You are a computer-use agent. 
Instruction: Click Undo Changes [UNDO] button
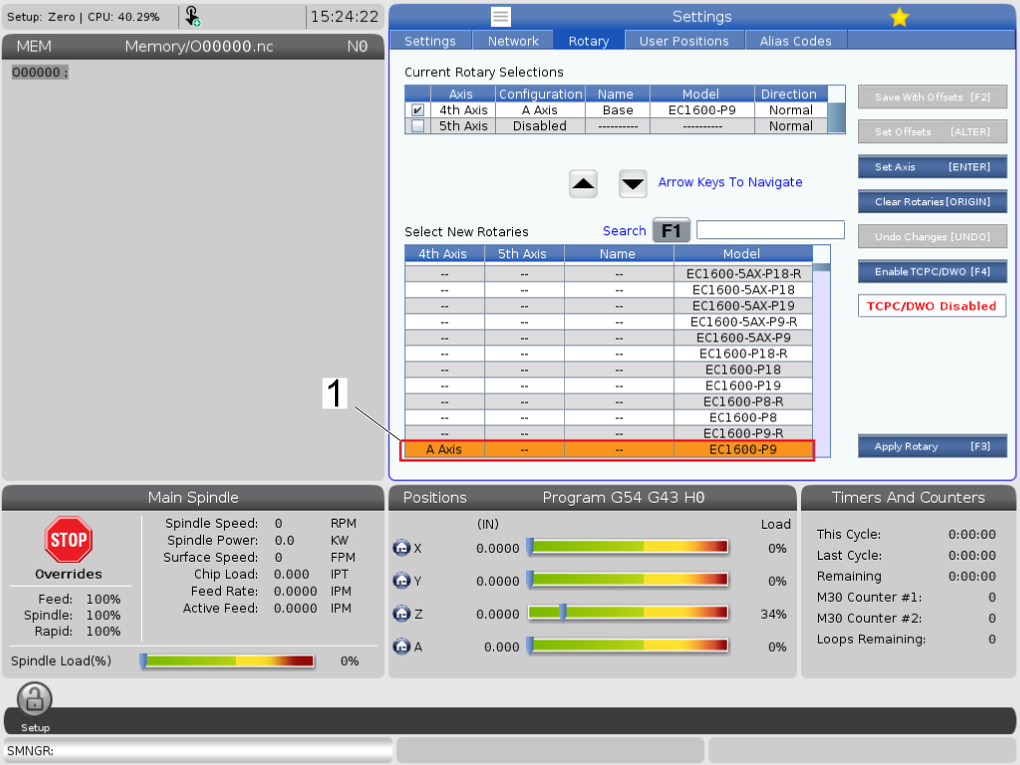tap(932, 237)
